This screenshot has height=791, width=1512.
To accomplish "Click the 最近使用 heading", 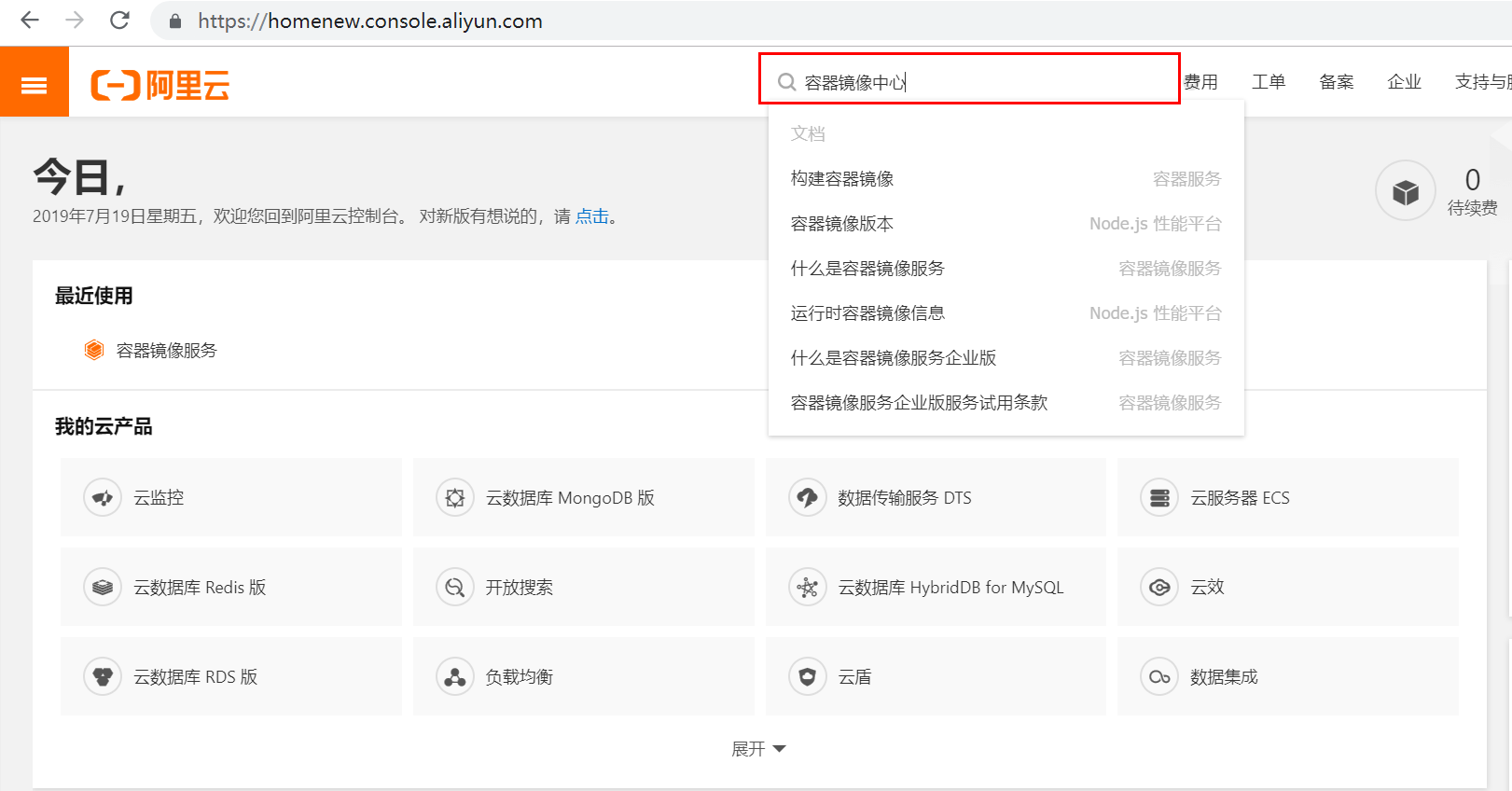I will (x=94, y=296).
